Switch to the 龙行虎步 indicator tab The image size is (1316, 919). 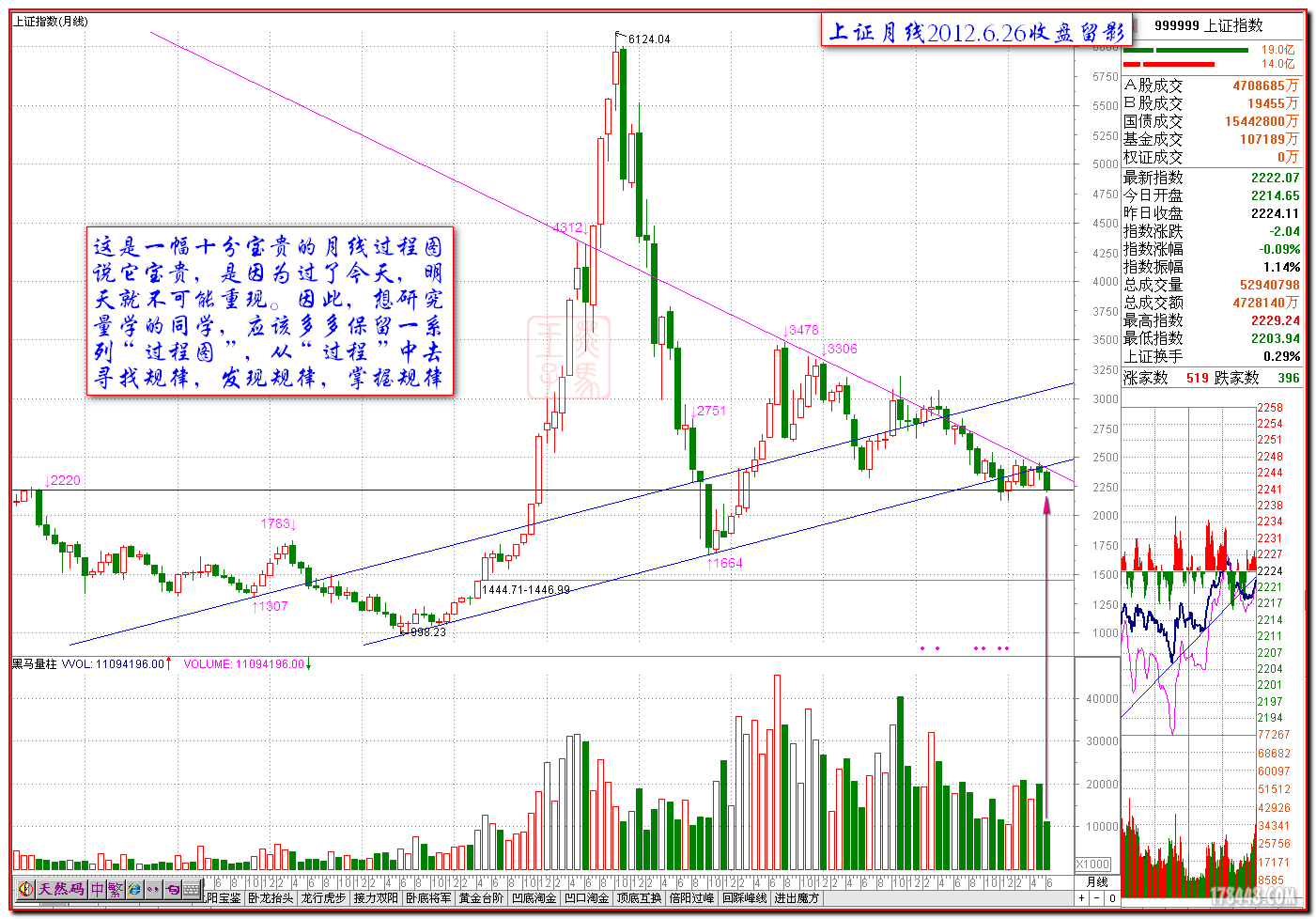click(x=323, y=898)
